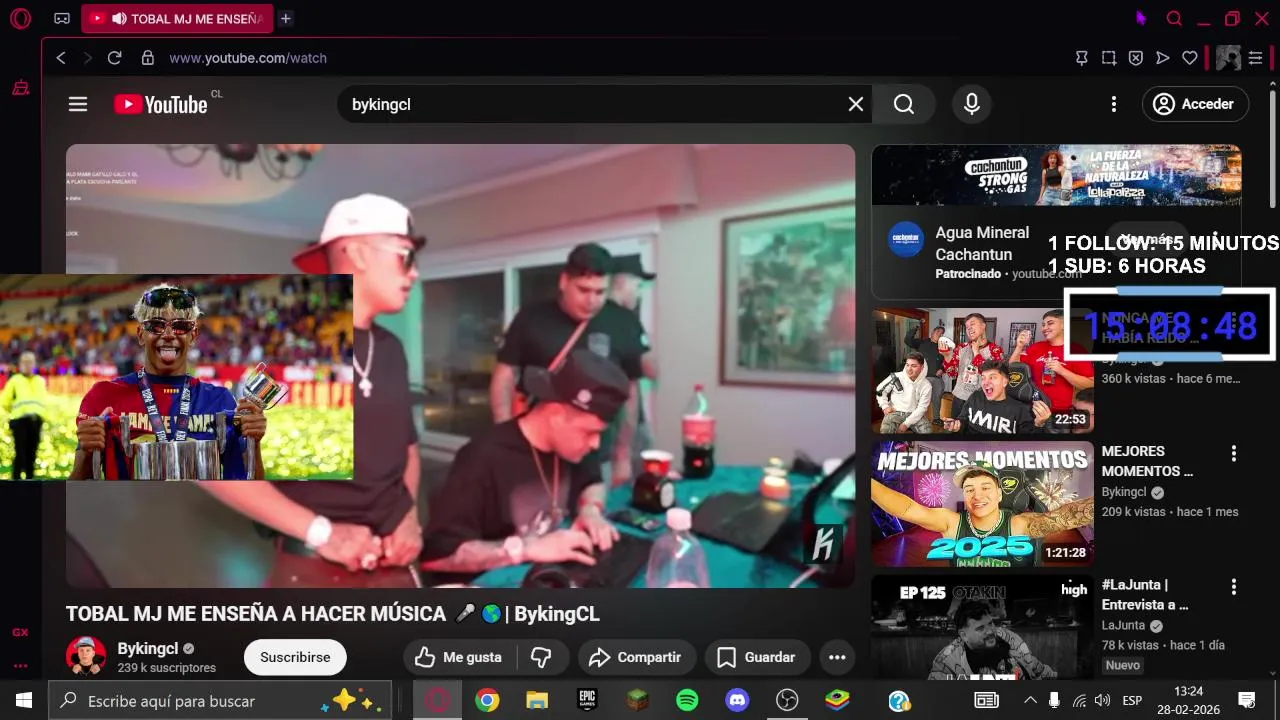
Task: Subscribe with the Suscribirse button
Action: pos(295,657)
